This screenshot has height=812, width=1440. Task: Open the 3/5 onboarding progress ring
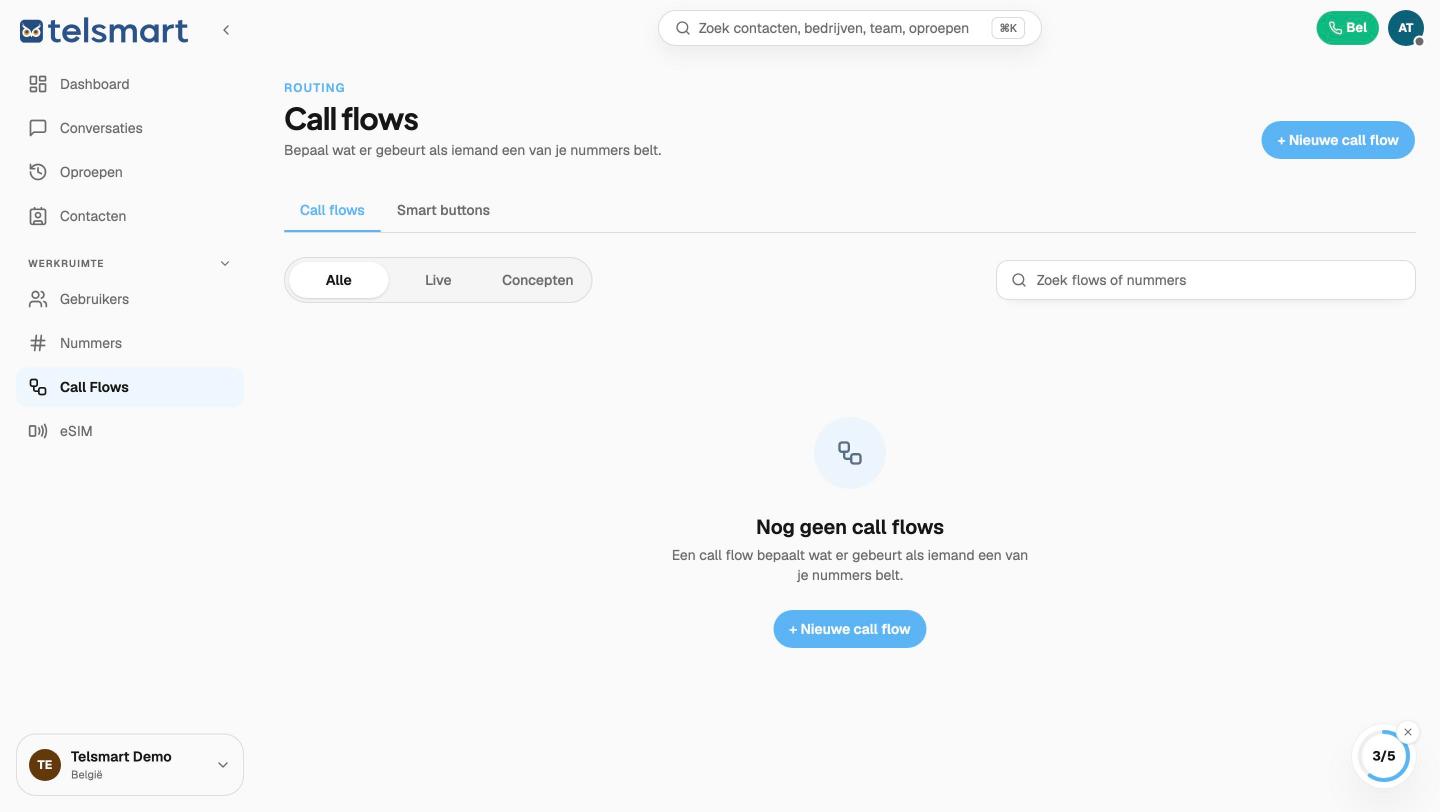pos(1384,757)
